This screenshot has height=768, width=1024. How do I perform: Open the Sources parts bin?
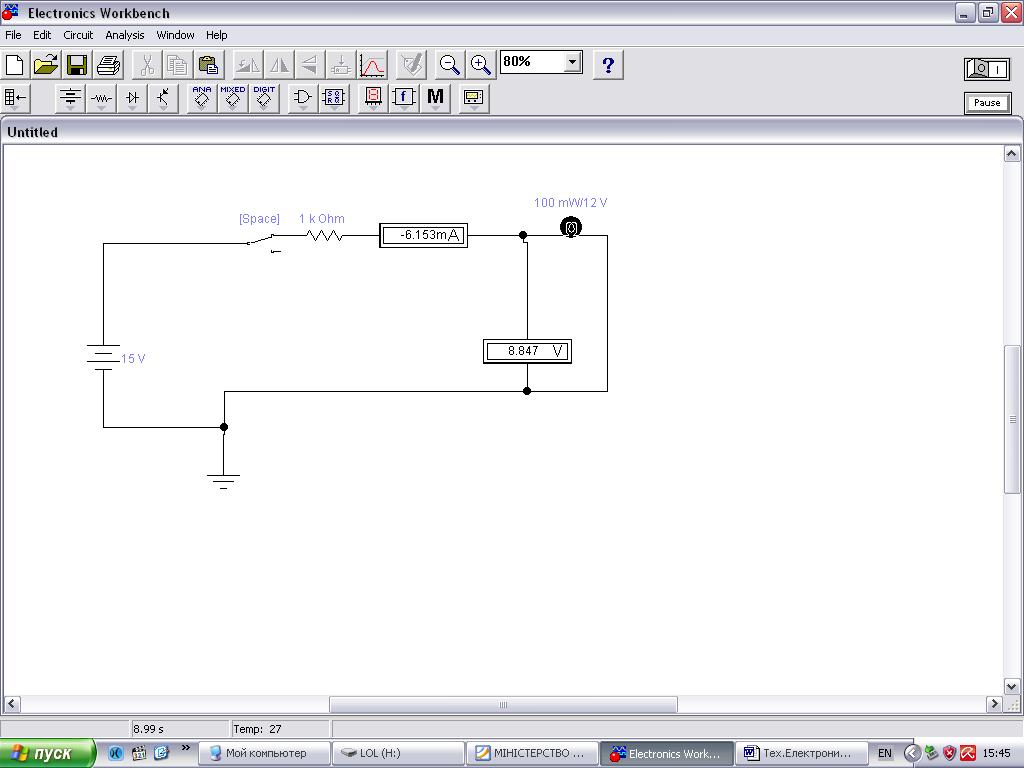tap(70, 98)
